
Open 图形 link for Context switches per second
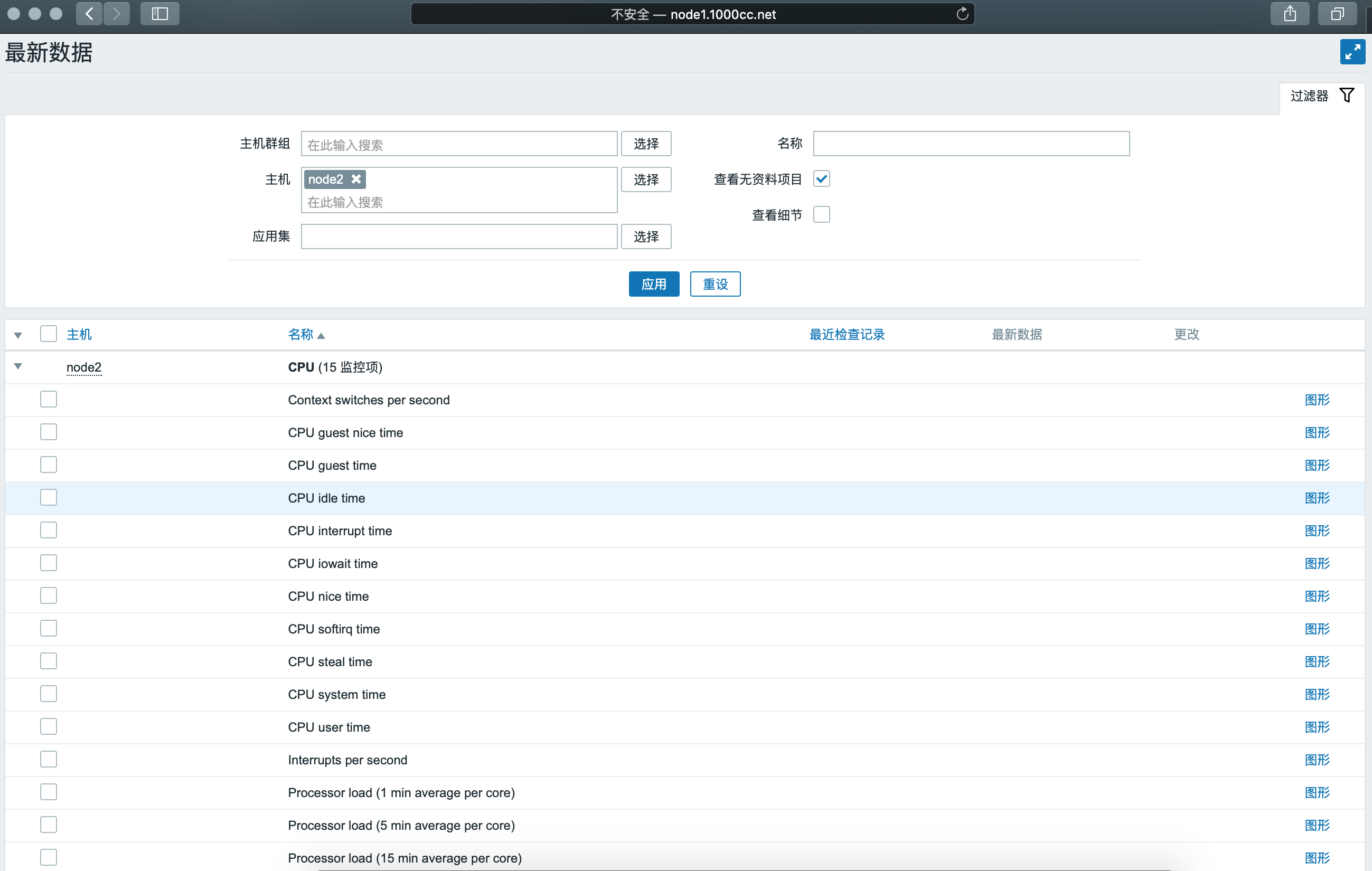[1317, 400]
